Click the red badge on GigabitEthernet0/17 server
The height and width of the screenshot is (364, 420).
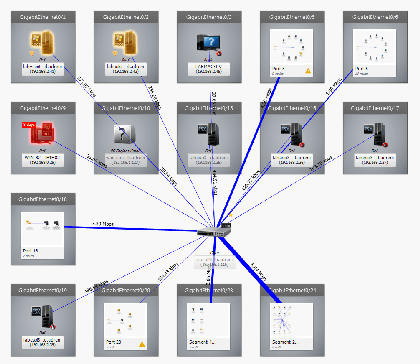[x=385, y=144]
